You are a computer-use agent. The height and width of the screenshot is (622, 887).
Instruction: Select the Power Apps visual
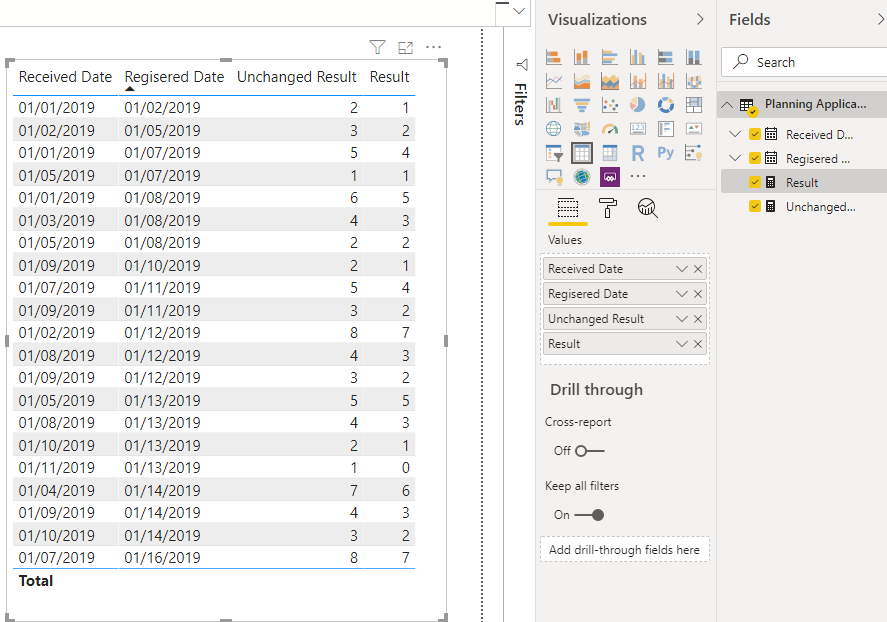coord(610,177)
